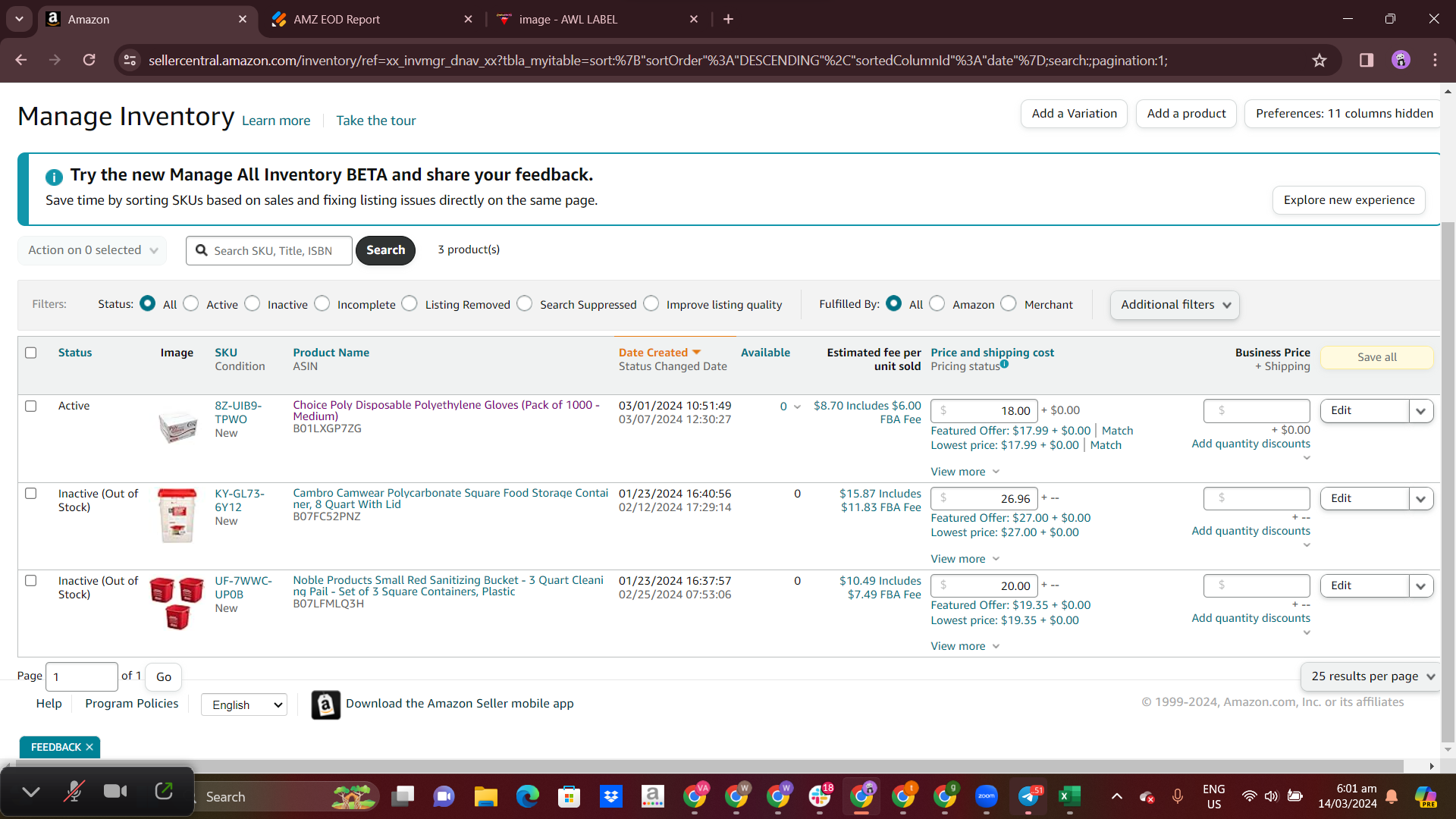Click the Pricing status info icon
Viewport: 1456px width, 819px height.
click(1004, 364)
